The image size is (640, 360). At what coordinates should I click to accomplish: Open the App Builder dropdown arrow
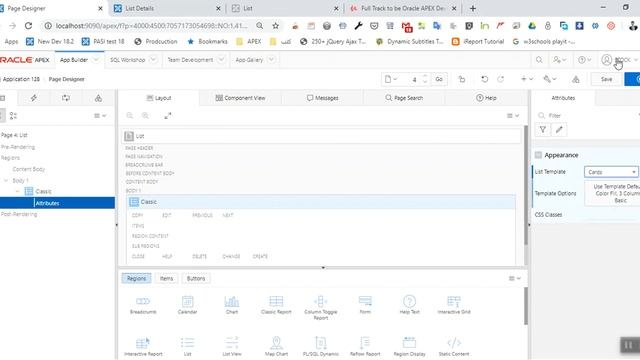click(x=96, y=60)
